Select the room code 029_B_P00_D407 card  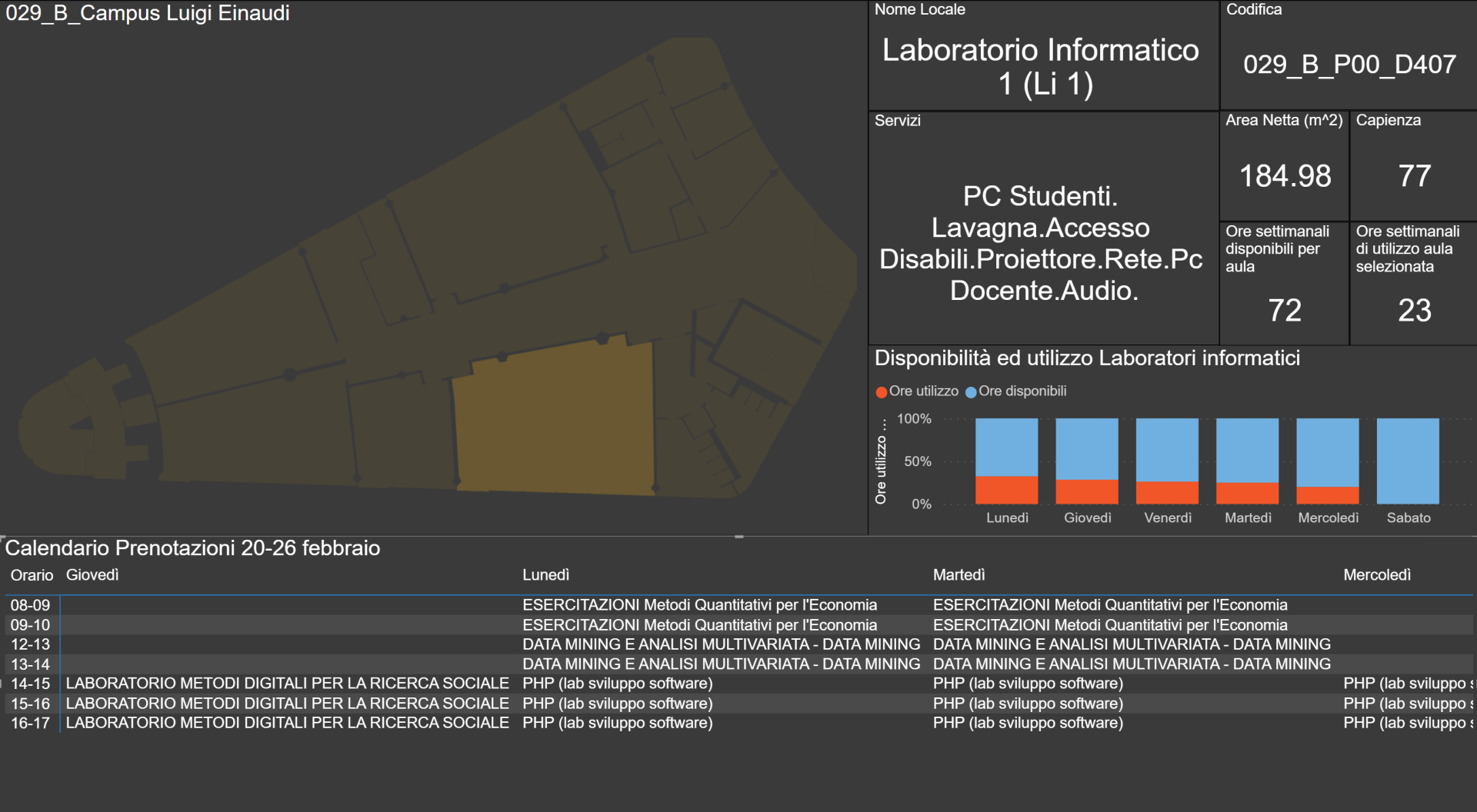tap(1349, 65)
